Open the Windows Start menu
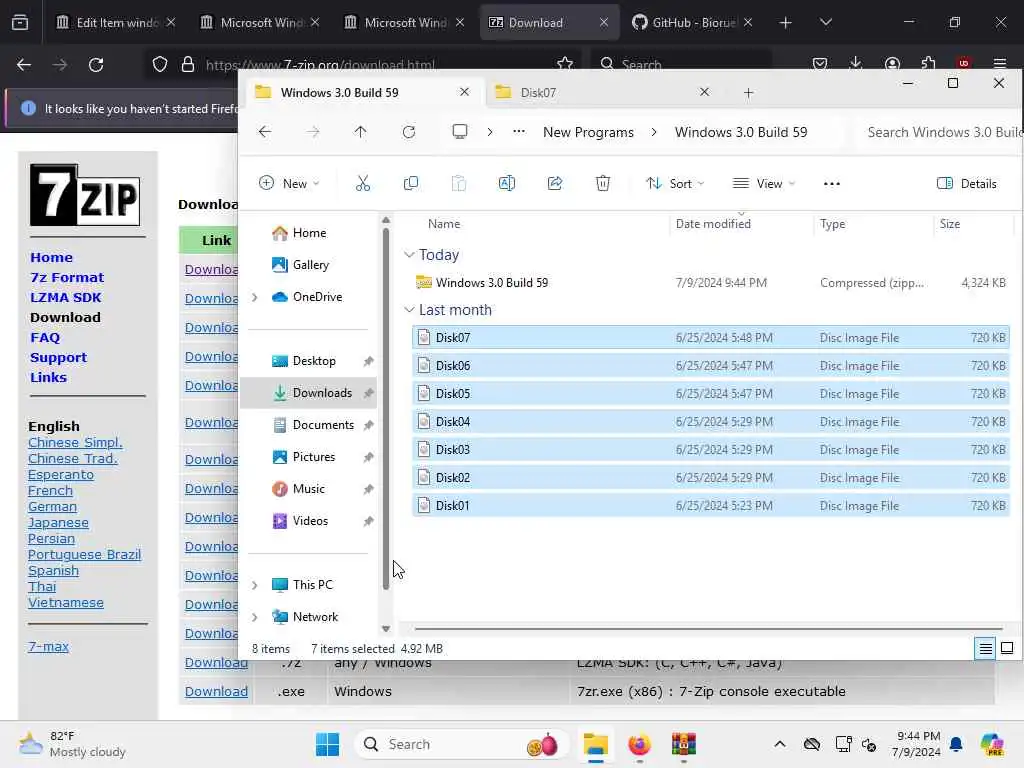Viewport: 1024px width, 768px height. tap(327, 744)
